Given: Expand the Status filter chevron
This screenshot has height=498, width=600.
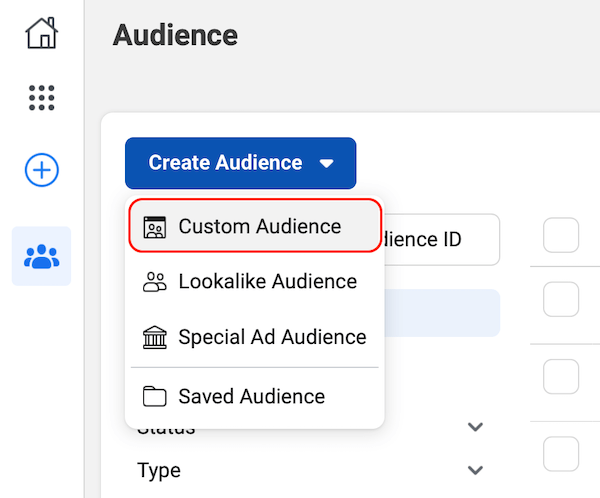Looking at the screenshot, I should [x=475, y=426].
